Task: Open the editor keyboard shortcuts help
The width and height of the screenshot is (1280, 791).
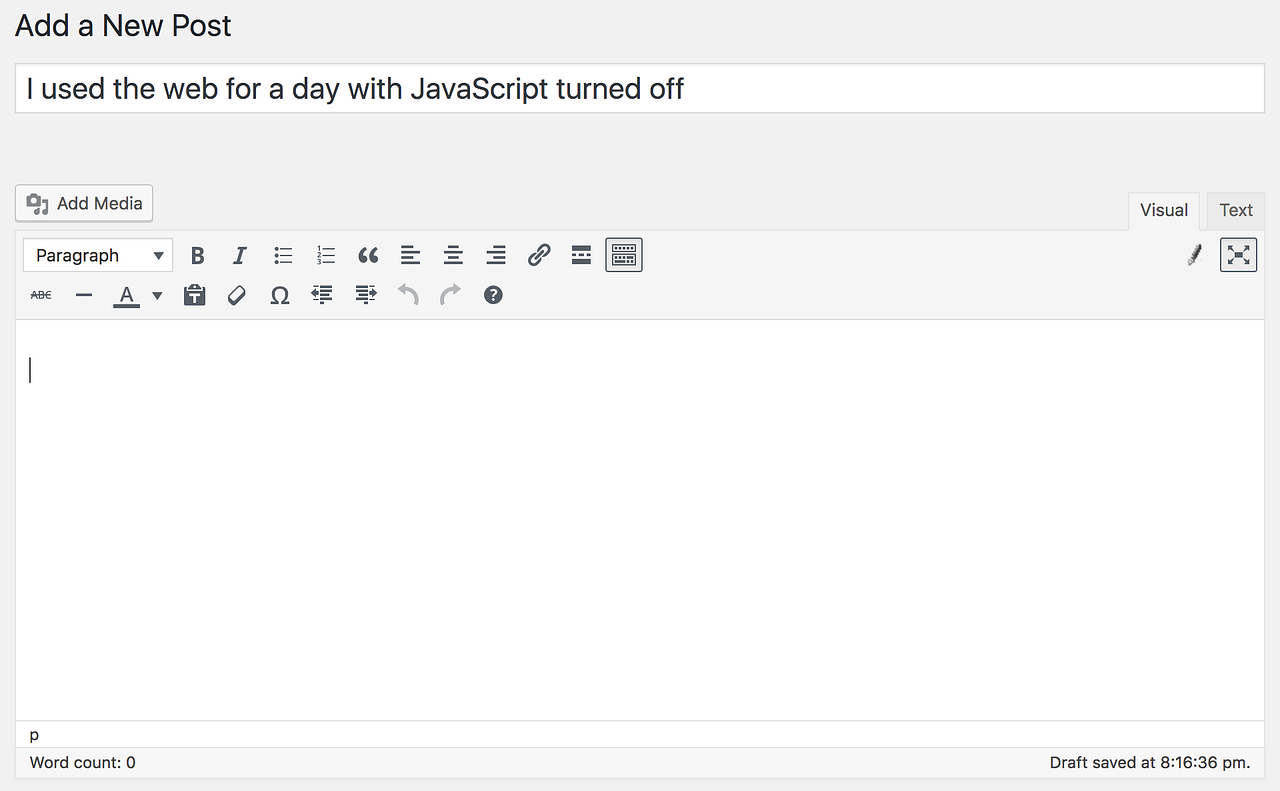Action: click(x=493, y=295)
